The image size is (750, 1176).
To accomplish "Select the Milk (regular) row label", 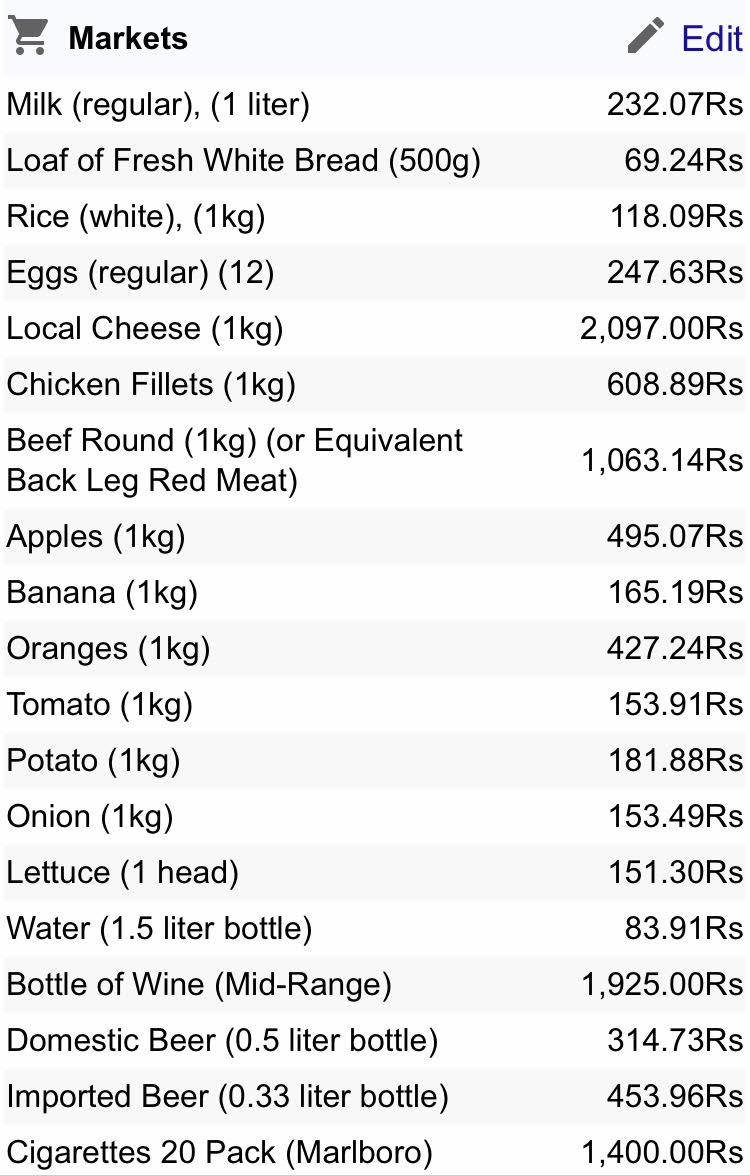I will 158,104.
